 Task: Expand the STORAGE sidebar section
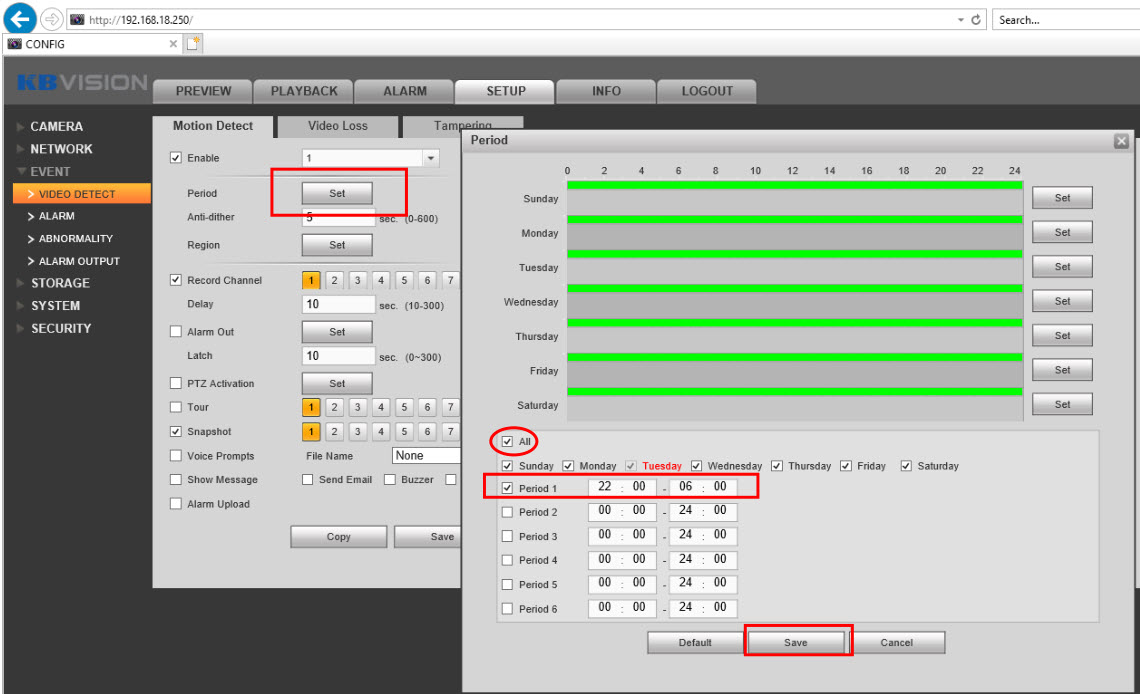point(60,283)
